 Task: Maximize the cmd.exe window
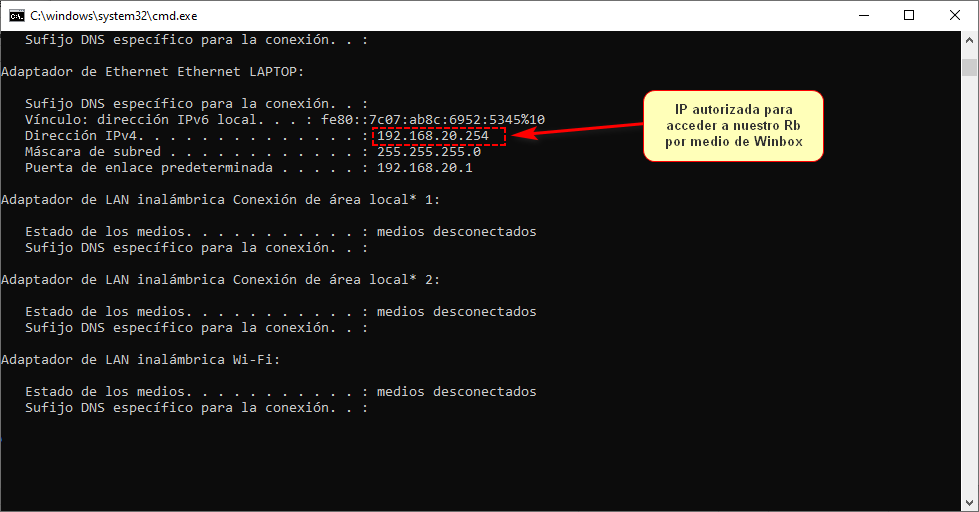tap(908, 15)
